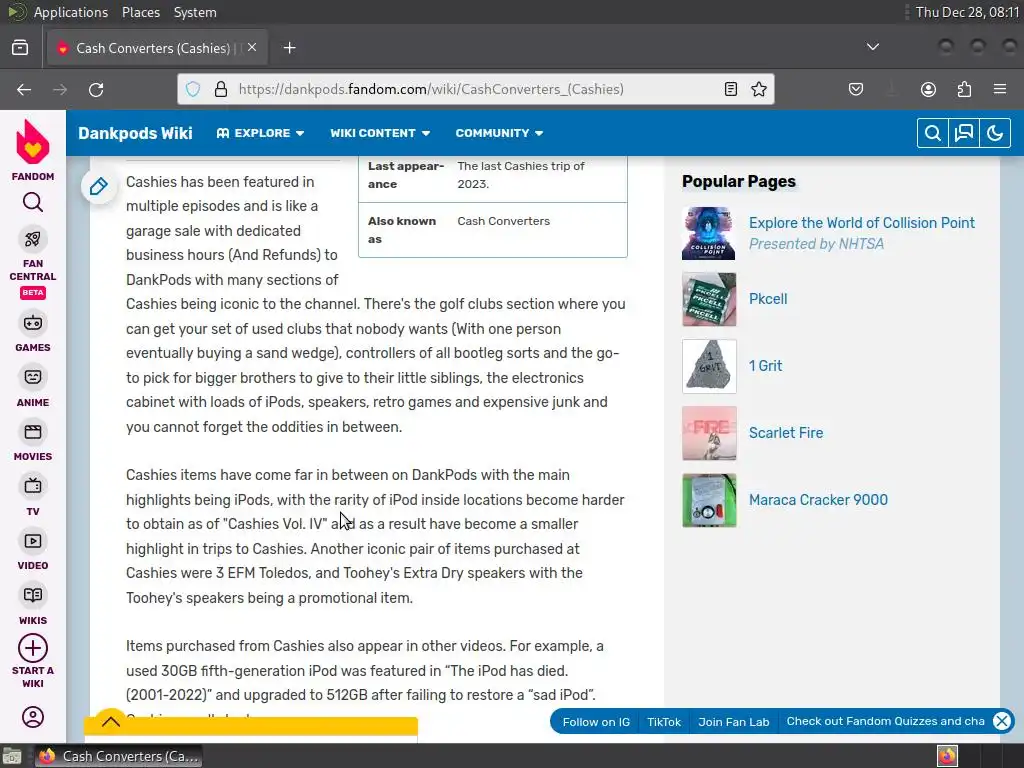1024x768 pixels.
Task: Open the Applications menu
Action: (x=71, y=12)
